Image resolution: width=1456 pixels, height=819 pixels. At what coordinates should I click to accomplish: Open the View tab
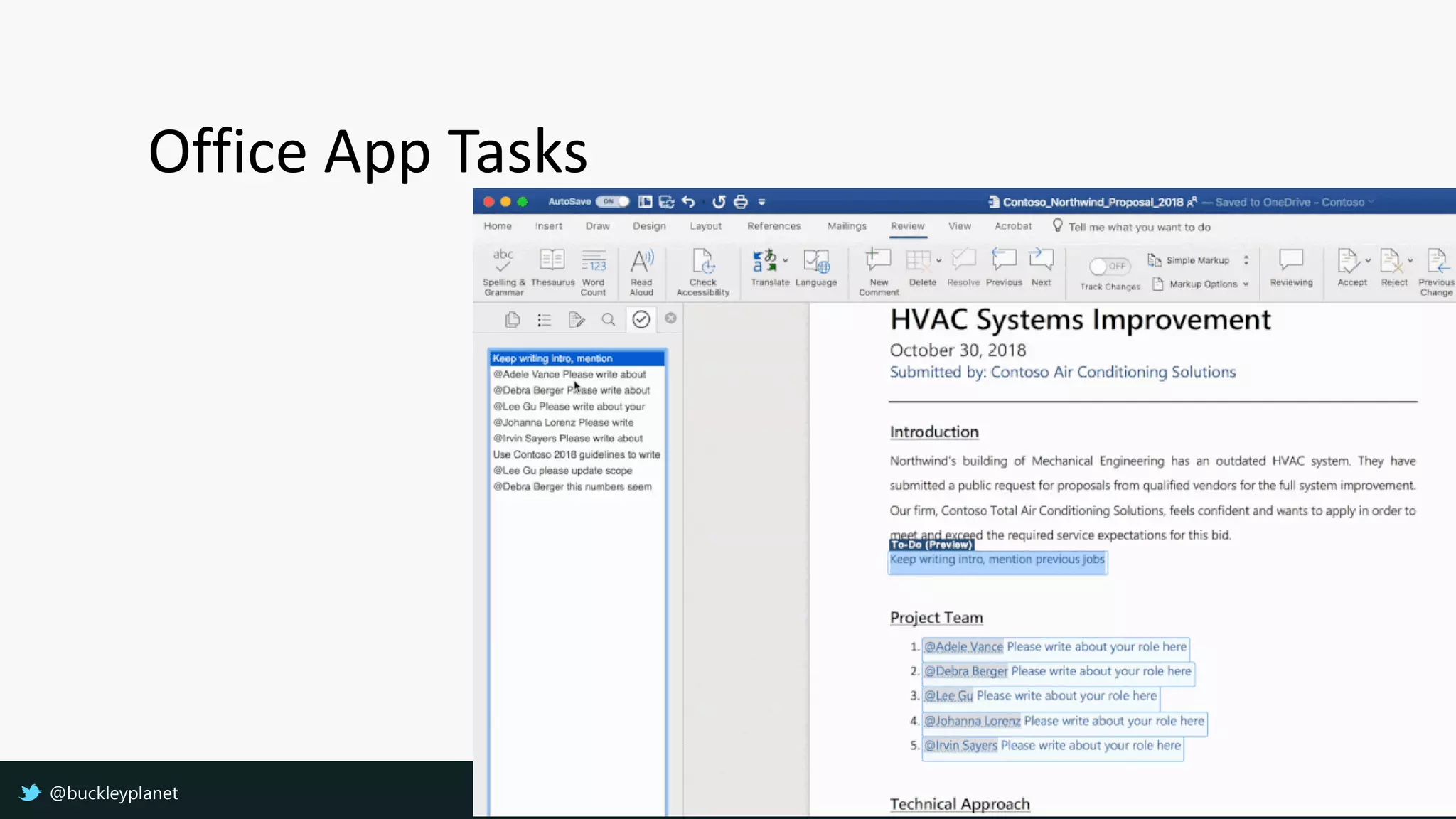point(960,226)
